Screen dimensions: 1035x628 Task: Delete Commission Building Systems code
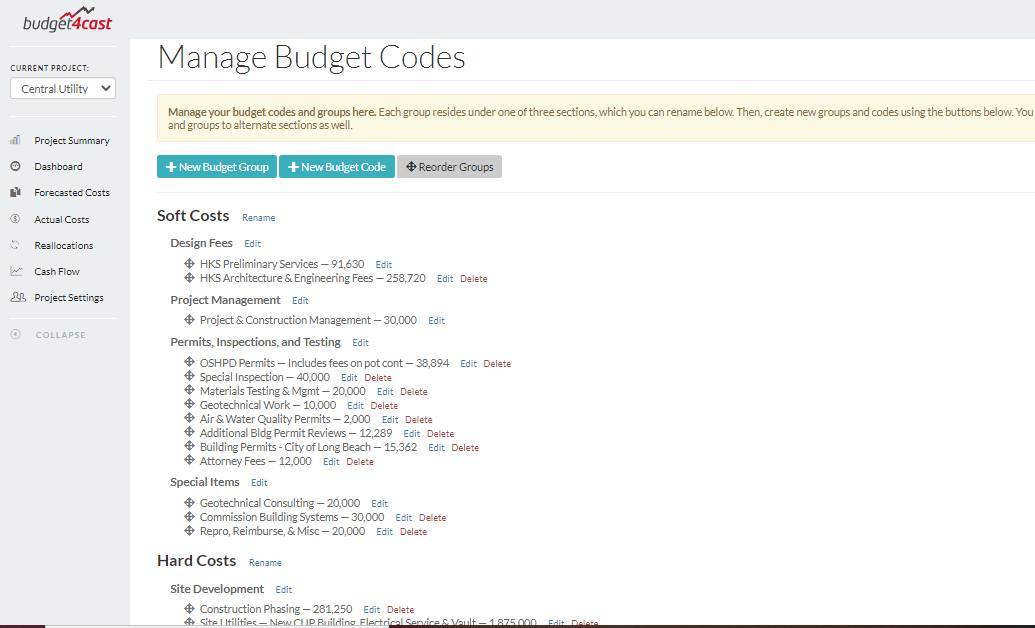click(433, 518)
